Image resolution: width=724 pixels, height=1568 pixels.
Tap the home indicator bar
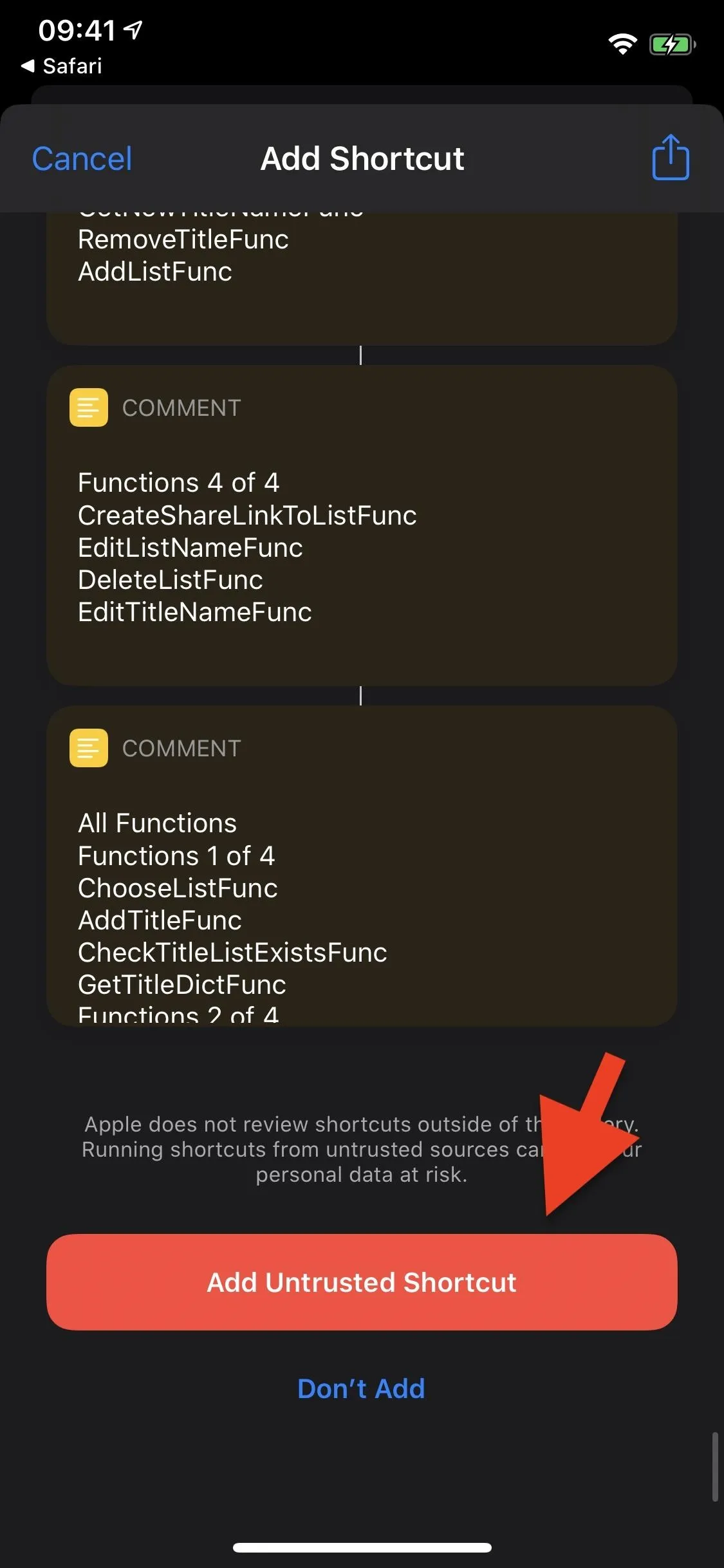tap(362, 1547)
